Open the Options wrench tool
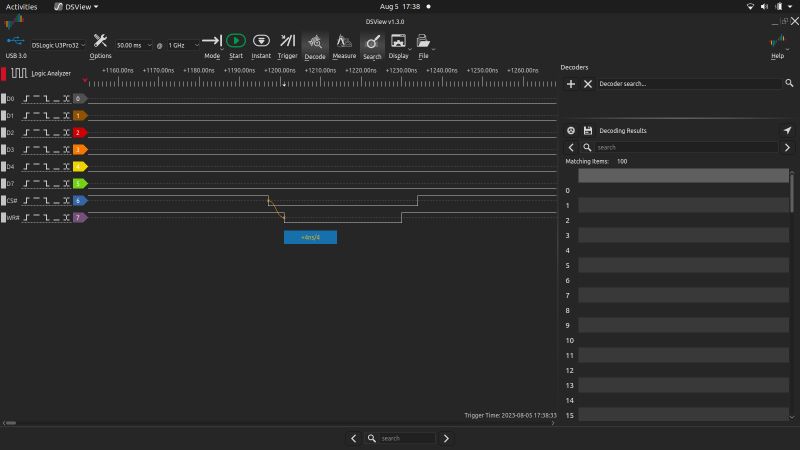Screen dimensions: 800x450 click(100, 46)
